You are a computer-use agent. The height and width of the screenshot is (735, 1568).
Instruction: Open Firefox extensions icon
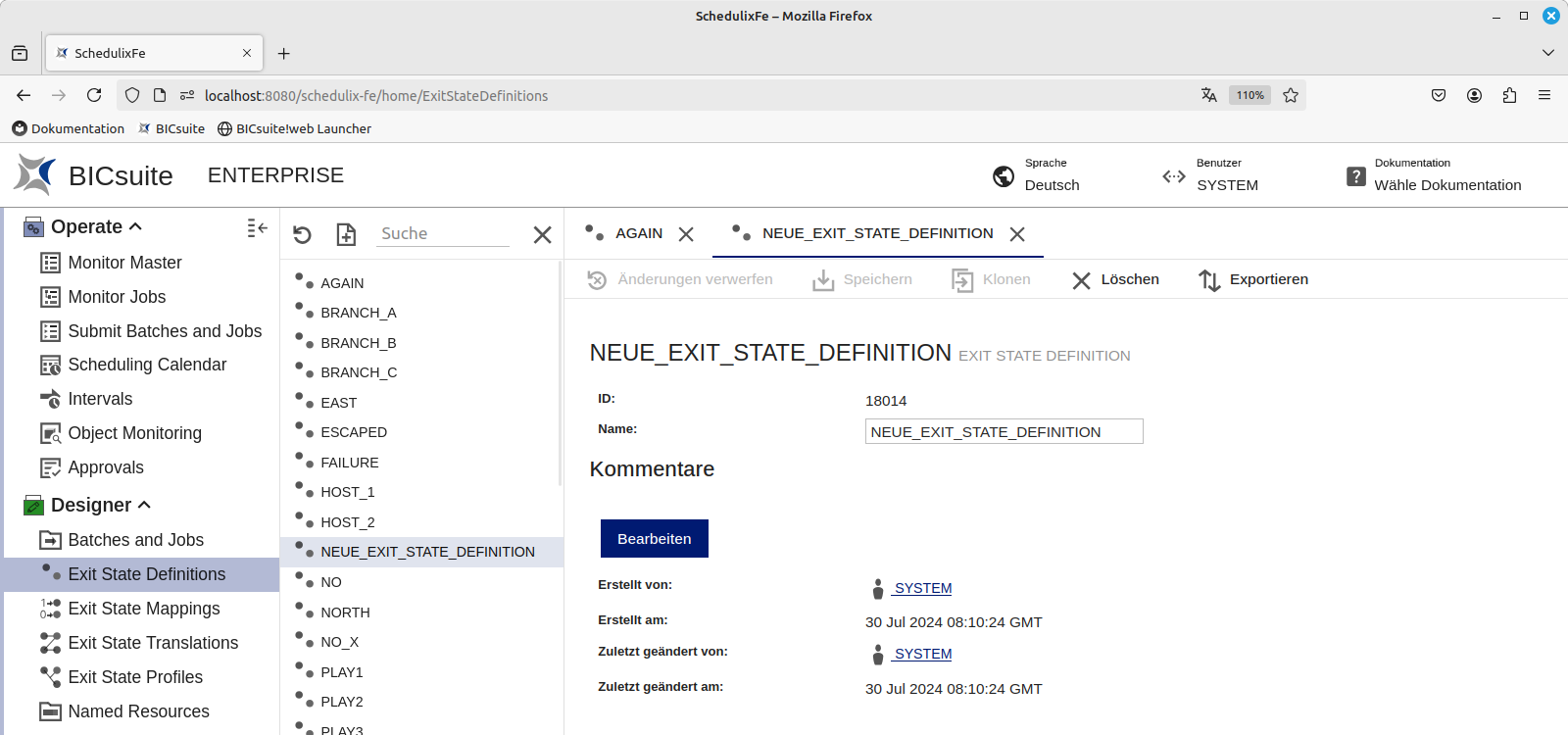click(1509, 95)
